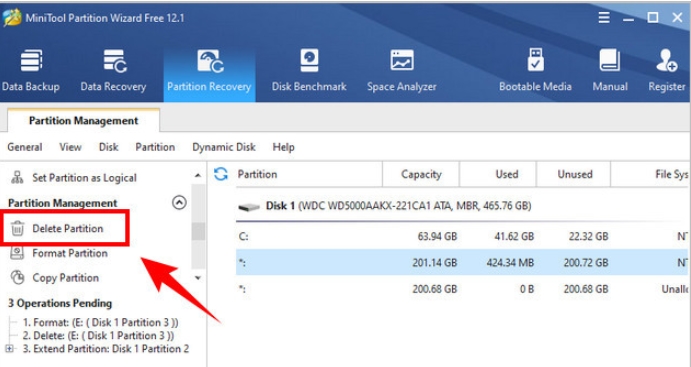Screen dimensions: 691x367
Task: Create Bootable Media
Action: (x=535, y=70)
